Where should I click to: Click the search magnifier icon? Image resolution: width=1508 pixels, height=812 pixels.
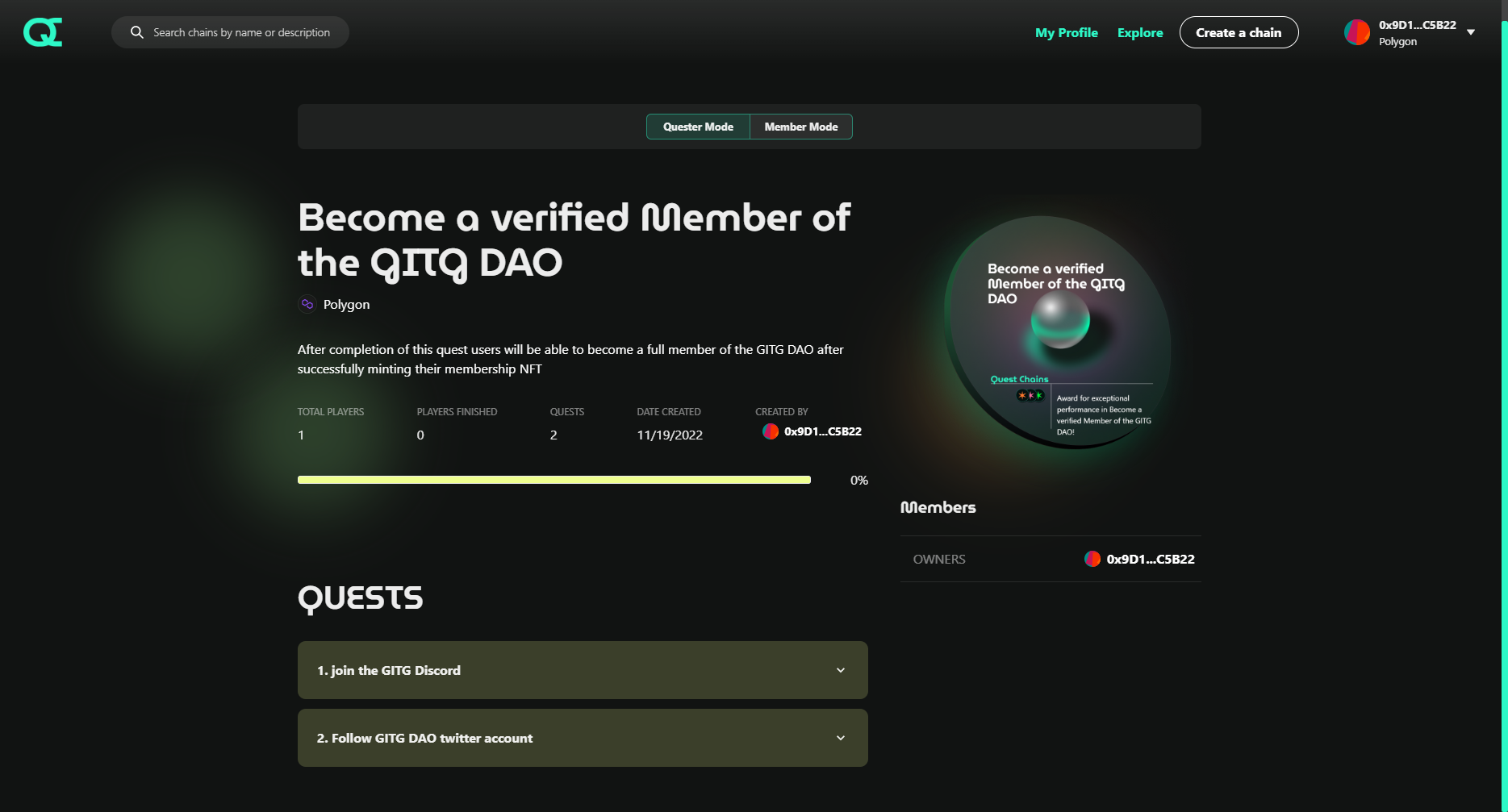[x=137, y=32]
